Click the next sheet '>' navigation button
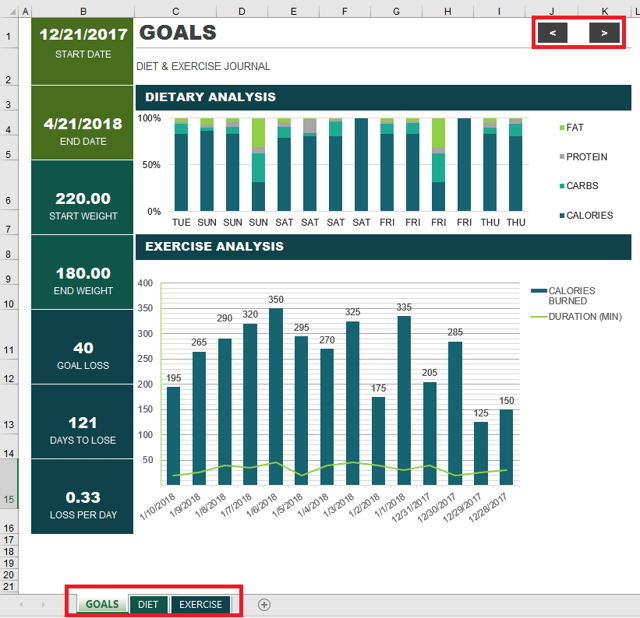 (x=604, y=33)
